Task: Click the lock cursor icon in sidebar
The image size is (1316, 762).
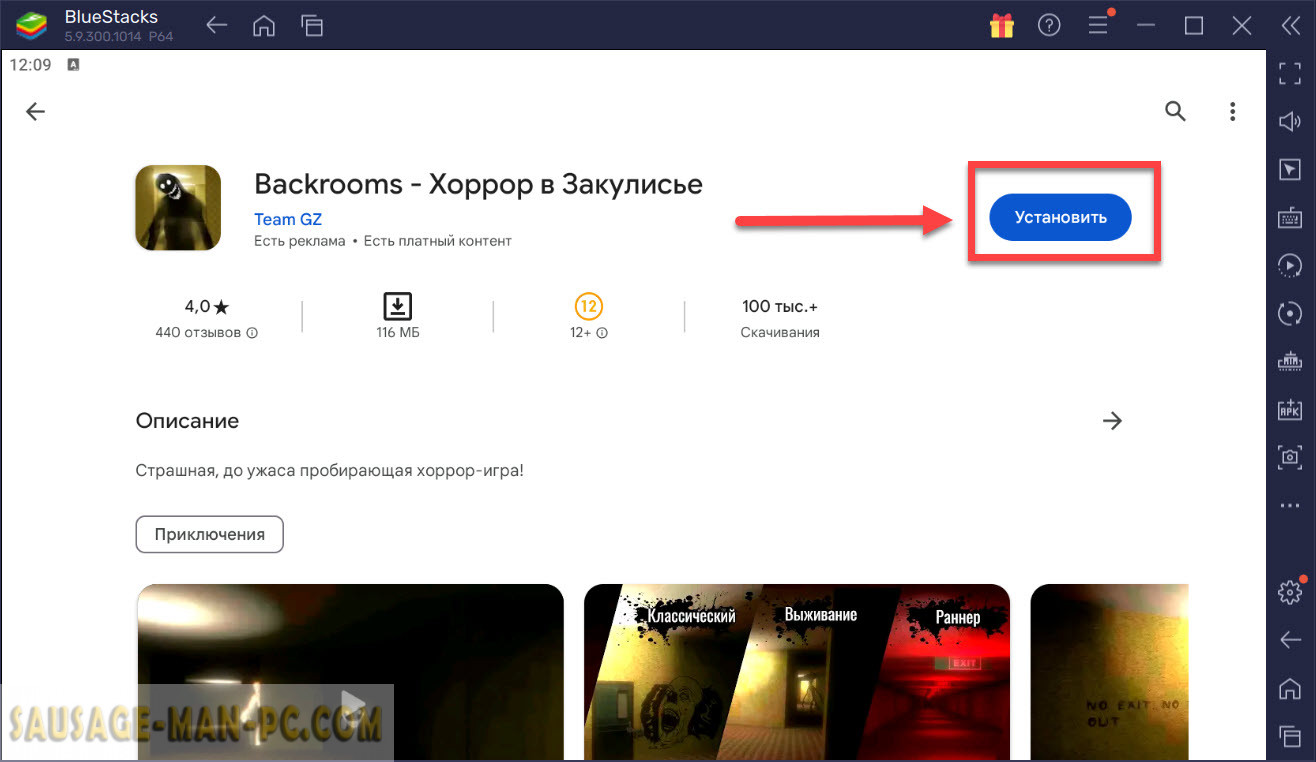Action: click(1290, 169)
